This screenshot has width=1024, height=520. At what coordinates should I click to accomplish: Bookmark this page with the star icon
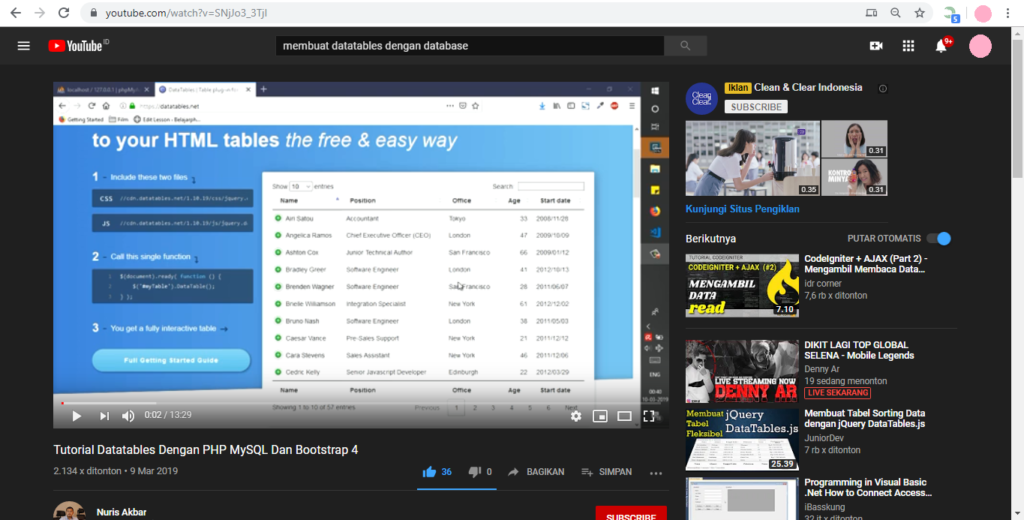920,12
